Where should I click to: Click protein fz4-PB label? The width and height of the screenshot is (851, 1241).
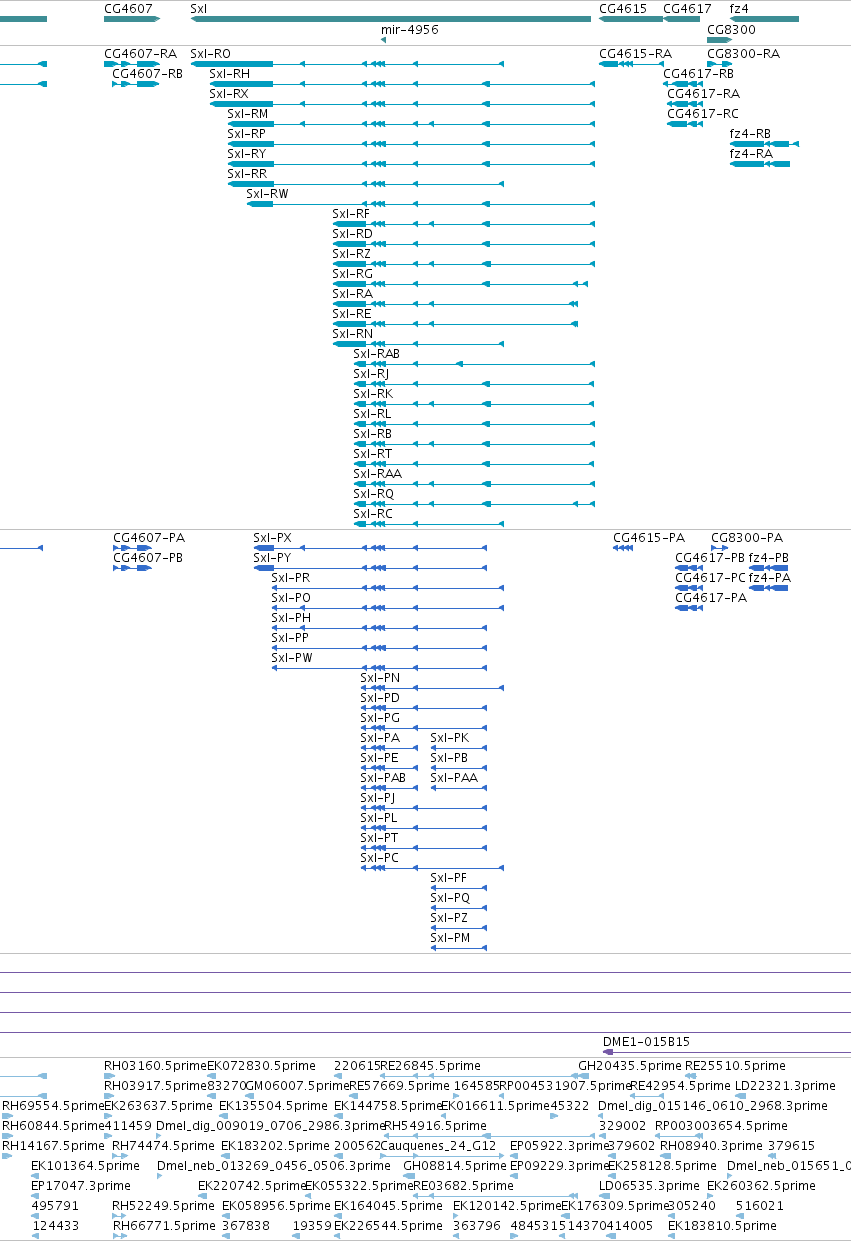768,557
